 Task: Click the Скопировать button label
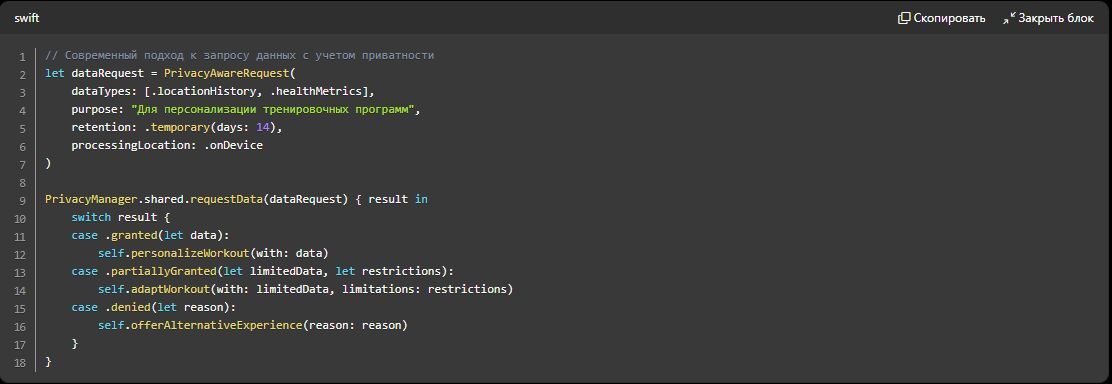(x=949, y=18)
